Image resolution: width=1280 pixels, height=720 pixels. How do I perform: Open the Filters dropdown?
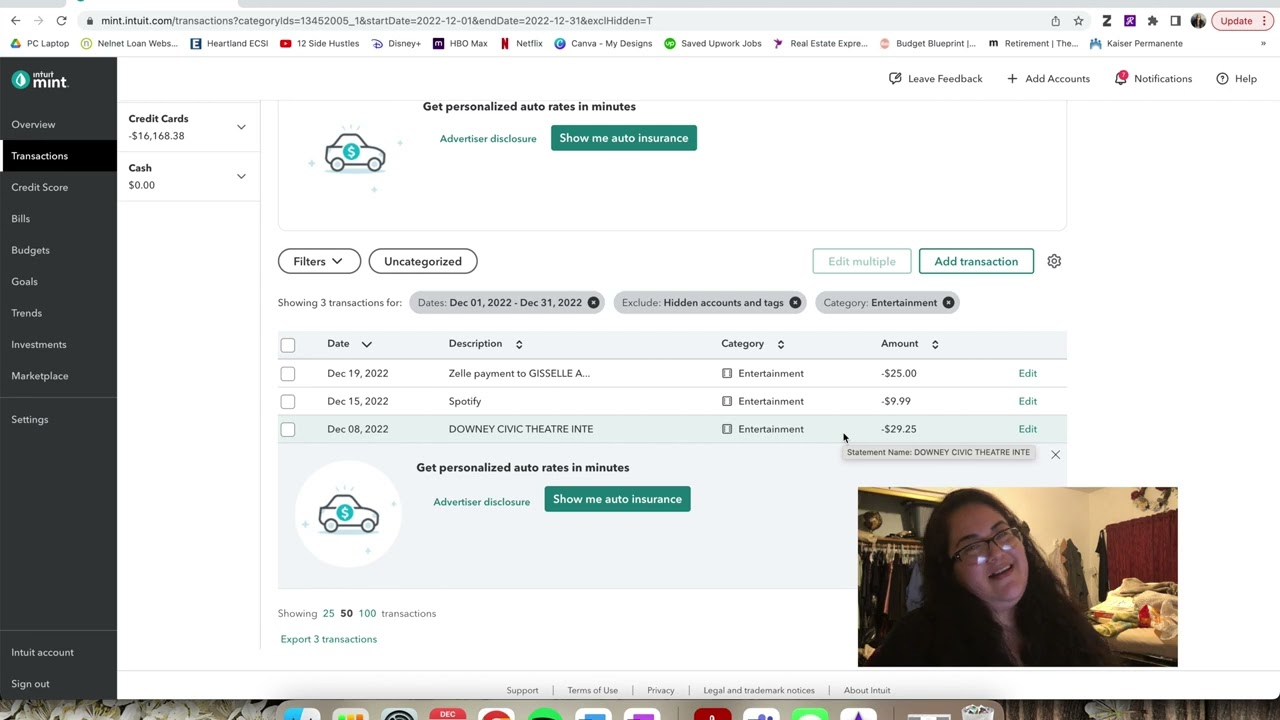319,261
